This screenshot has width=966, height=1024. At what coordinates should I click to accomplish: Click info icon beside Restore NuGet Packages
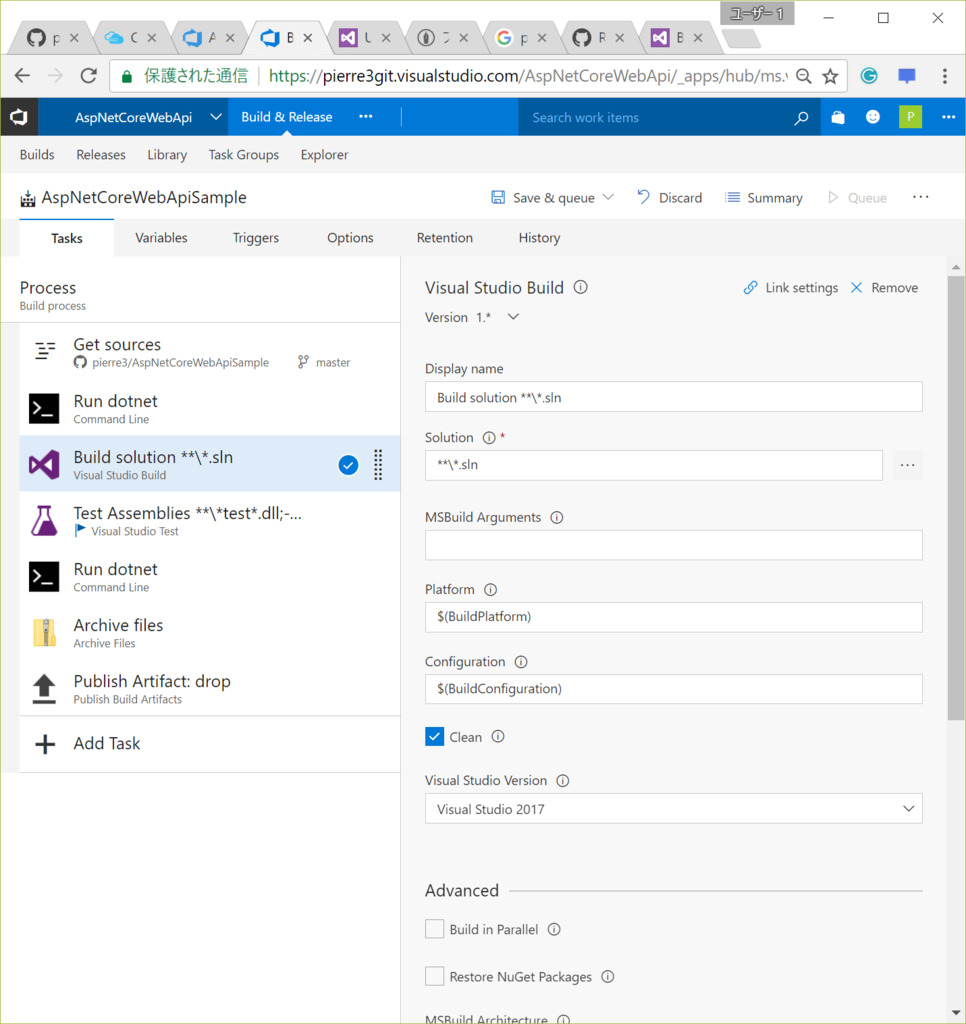coord(607,977)
